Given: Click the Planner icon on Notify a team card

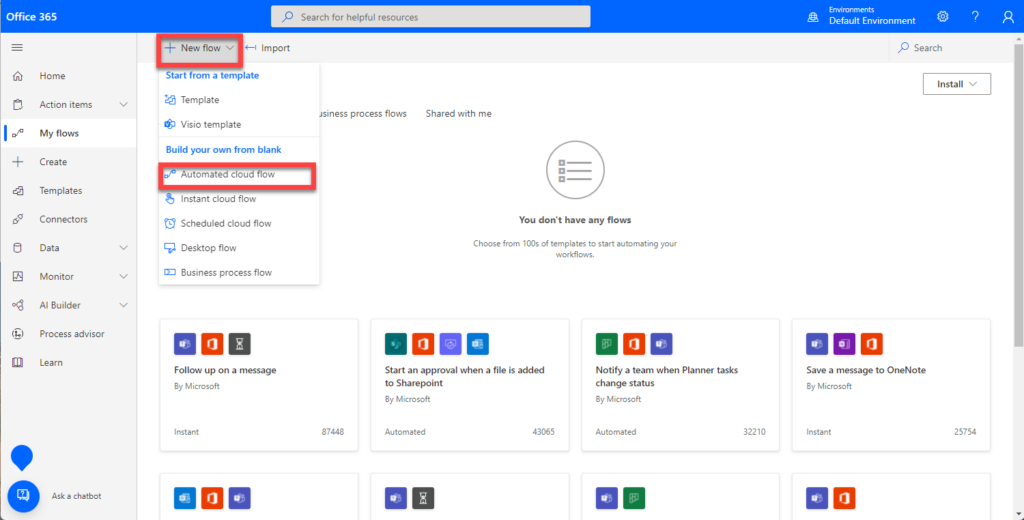Looking at the screenshot, I should (x=607, y=344).
